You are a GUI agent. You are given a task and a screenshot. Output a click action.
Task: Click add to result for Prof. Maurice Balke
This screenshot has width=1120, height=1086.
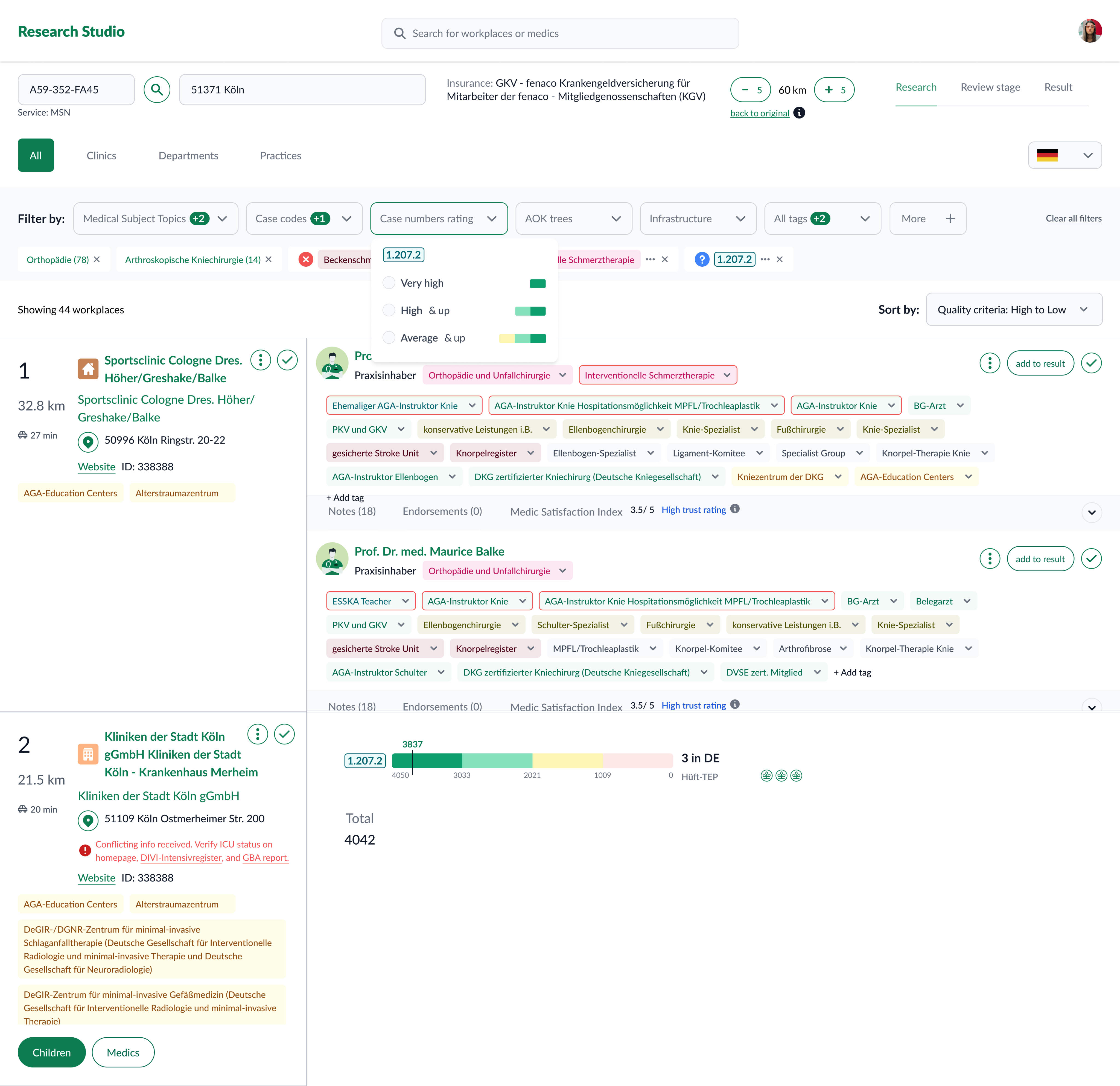(x=1039, y=559)
